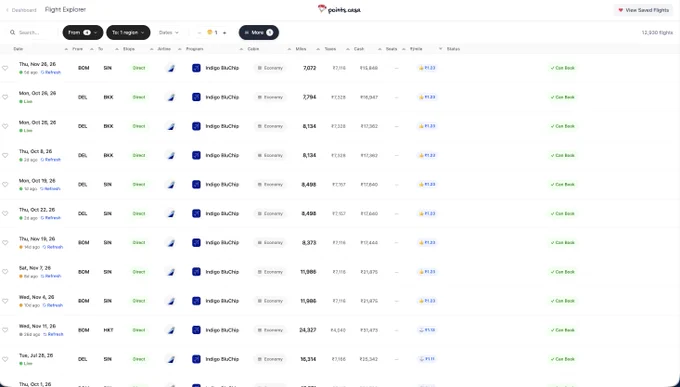The width and height of the screenshot is (680, 387).
Task: Click the airline logo in the 7,794 miles row
Action: click(x=171, y=97)
